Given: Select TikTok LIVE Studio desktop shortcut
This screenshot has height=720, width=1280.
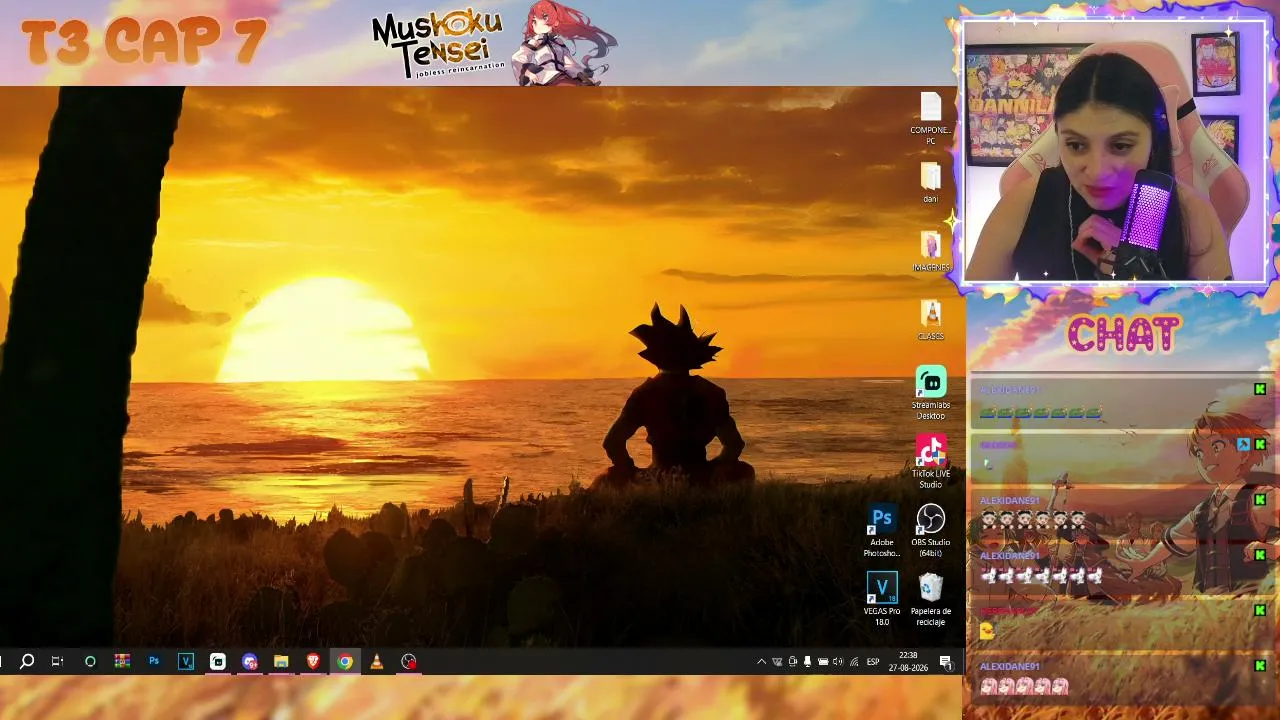Looking at the screenshot, I should click(x=930, y=463).
